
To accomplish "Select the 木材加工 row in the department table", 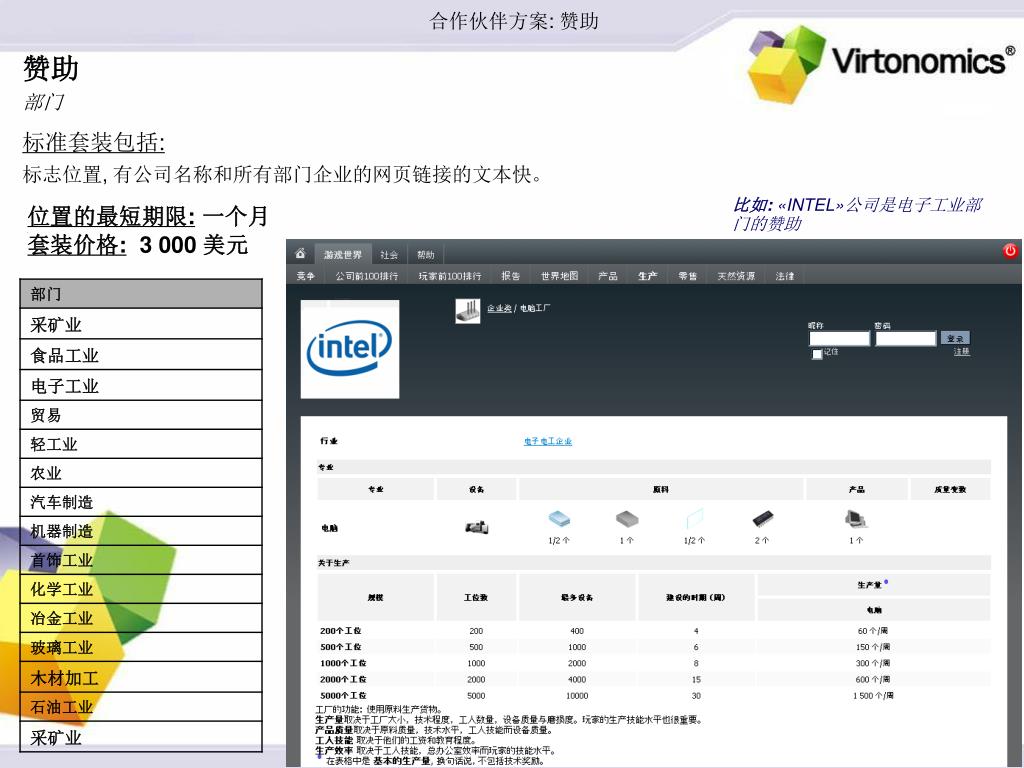I will click(x=141, y=677).
